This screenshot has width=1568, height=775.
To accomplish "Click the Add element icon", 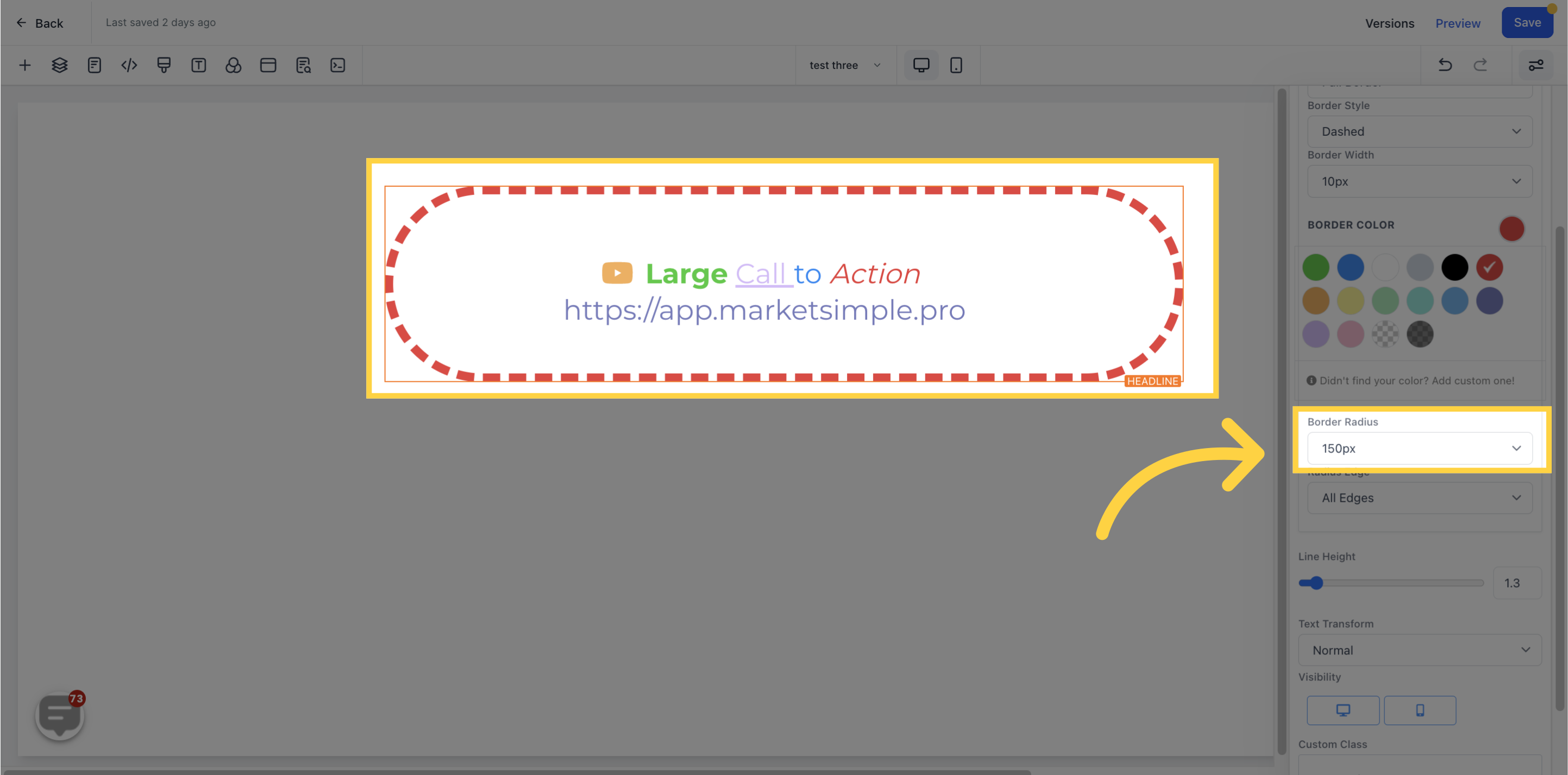I will [x=24, y=65].
